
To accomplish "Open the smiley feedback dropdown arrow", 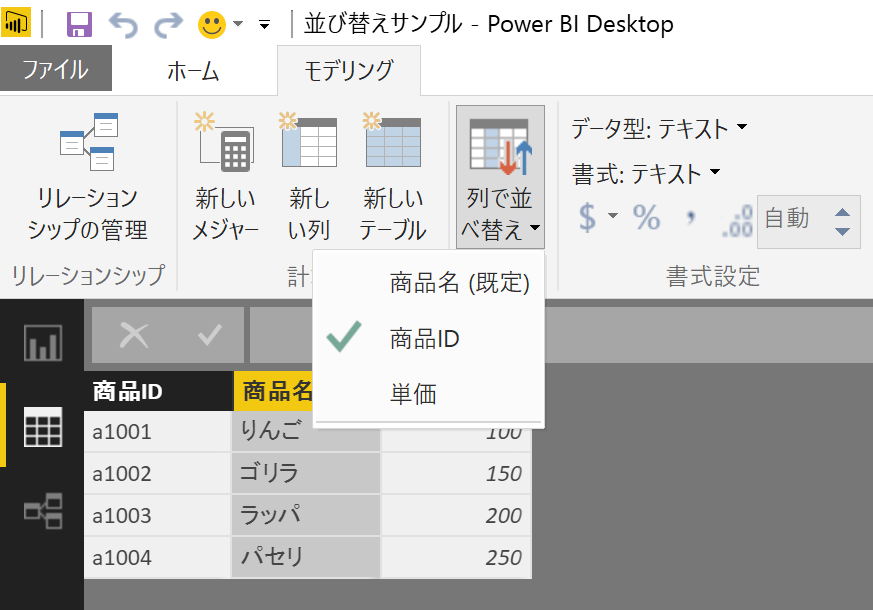I will [238, 24].
